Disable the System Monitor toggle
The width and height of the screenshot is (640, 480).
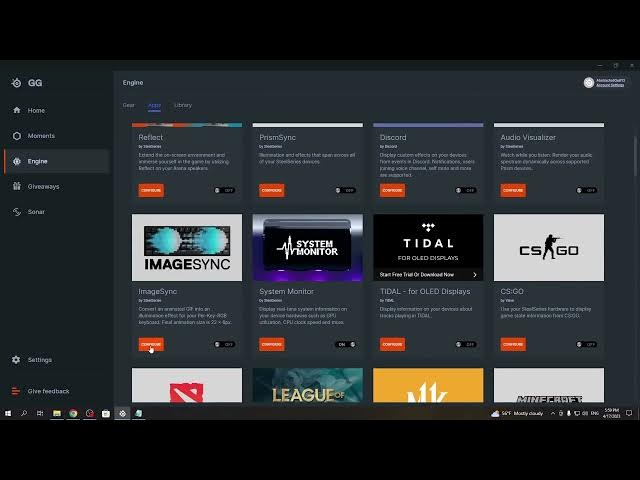click(345, 344)
